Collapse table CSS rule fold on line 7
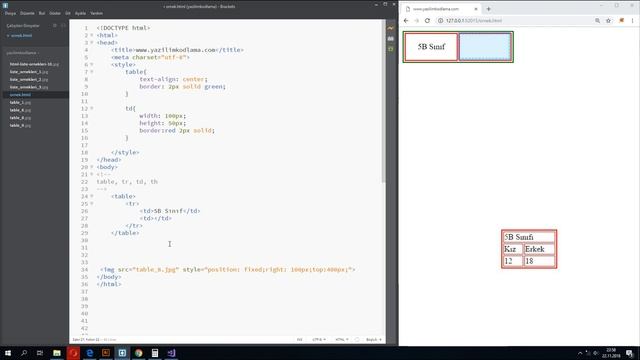This screenshot has width=640, height=360. pyautogui.click(x=92, y=72)
